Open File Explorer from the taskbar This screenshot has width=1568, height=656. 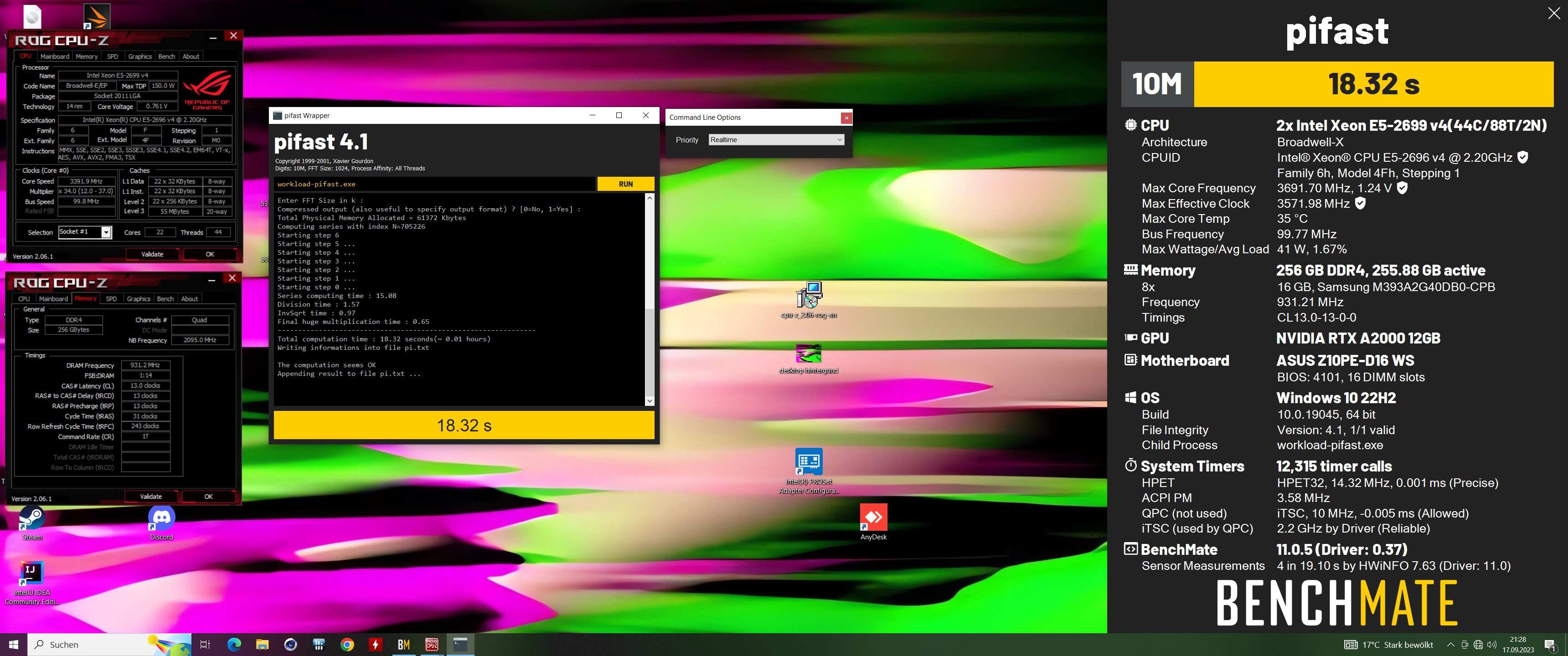(x=263, y=645)
